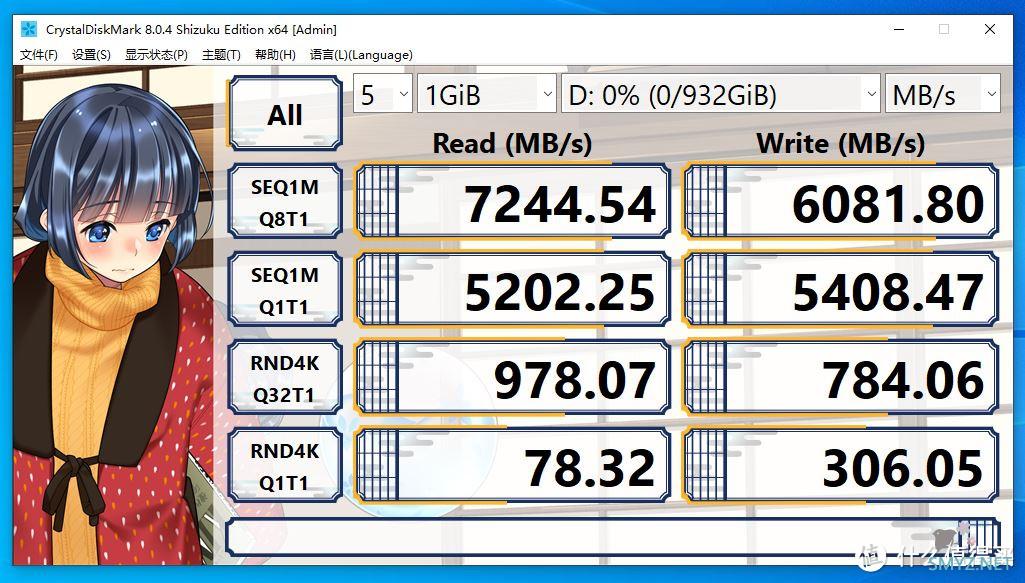The height and width of the screenshot is (583, 1025).
Task: Start the RND4K Q32T1 test
Action: (x=285, y=378)
